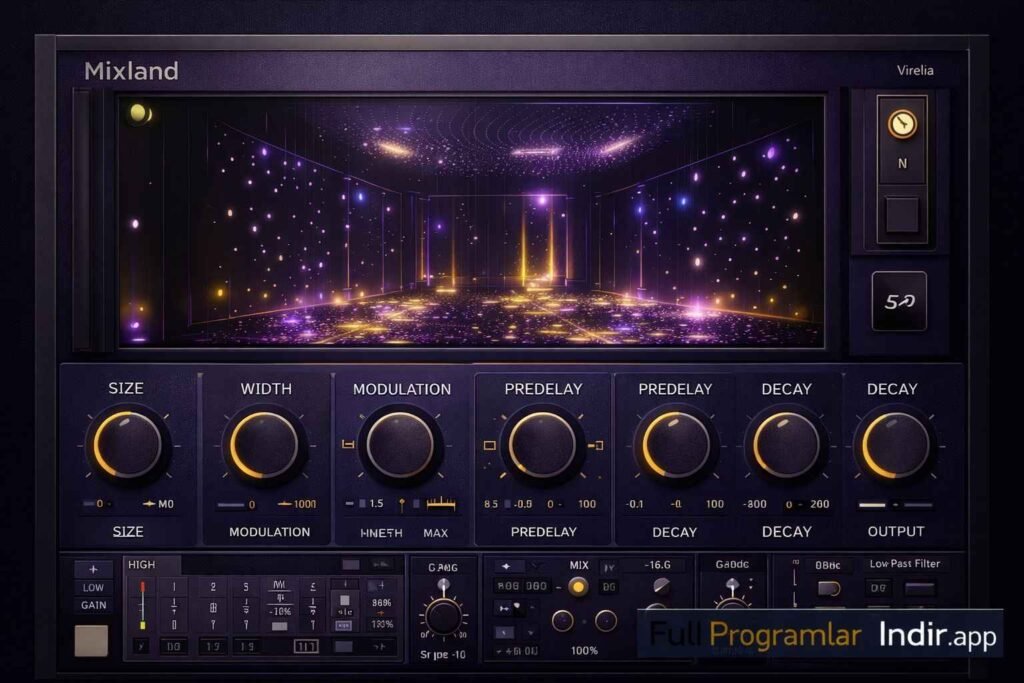
Task: Select the GAIN button
Action: [x=93, y=605]
